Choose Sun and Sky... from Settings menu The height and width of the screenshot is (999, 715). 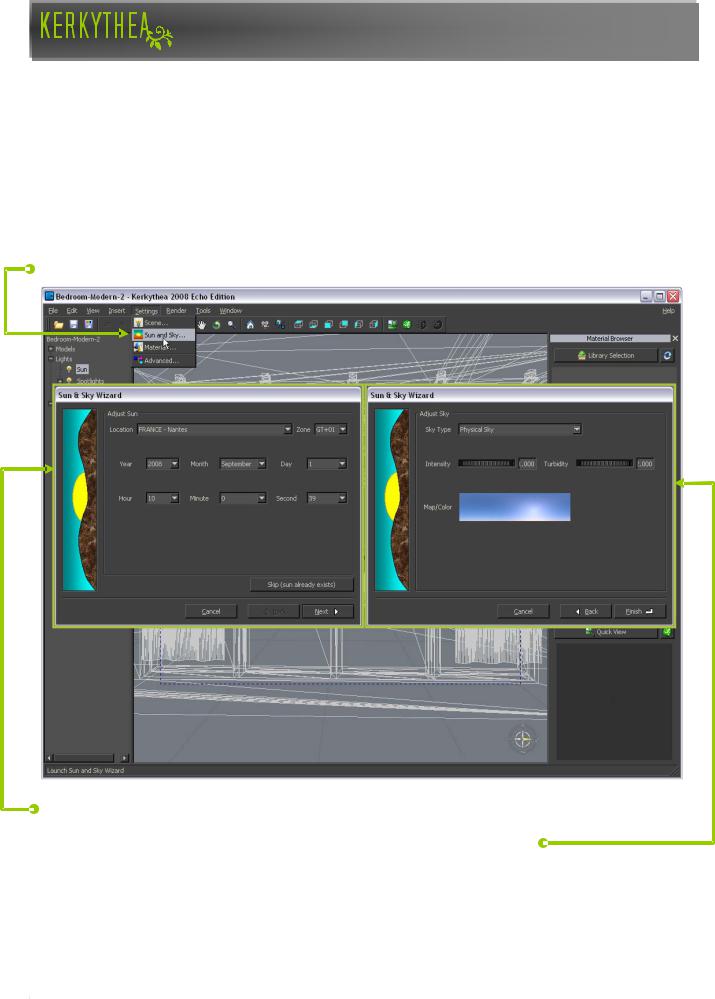coord(164,334)
